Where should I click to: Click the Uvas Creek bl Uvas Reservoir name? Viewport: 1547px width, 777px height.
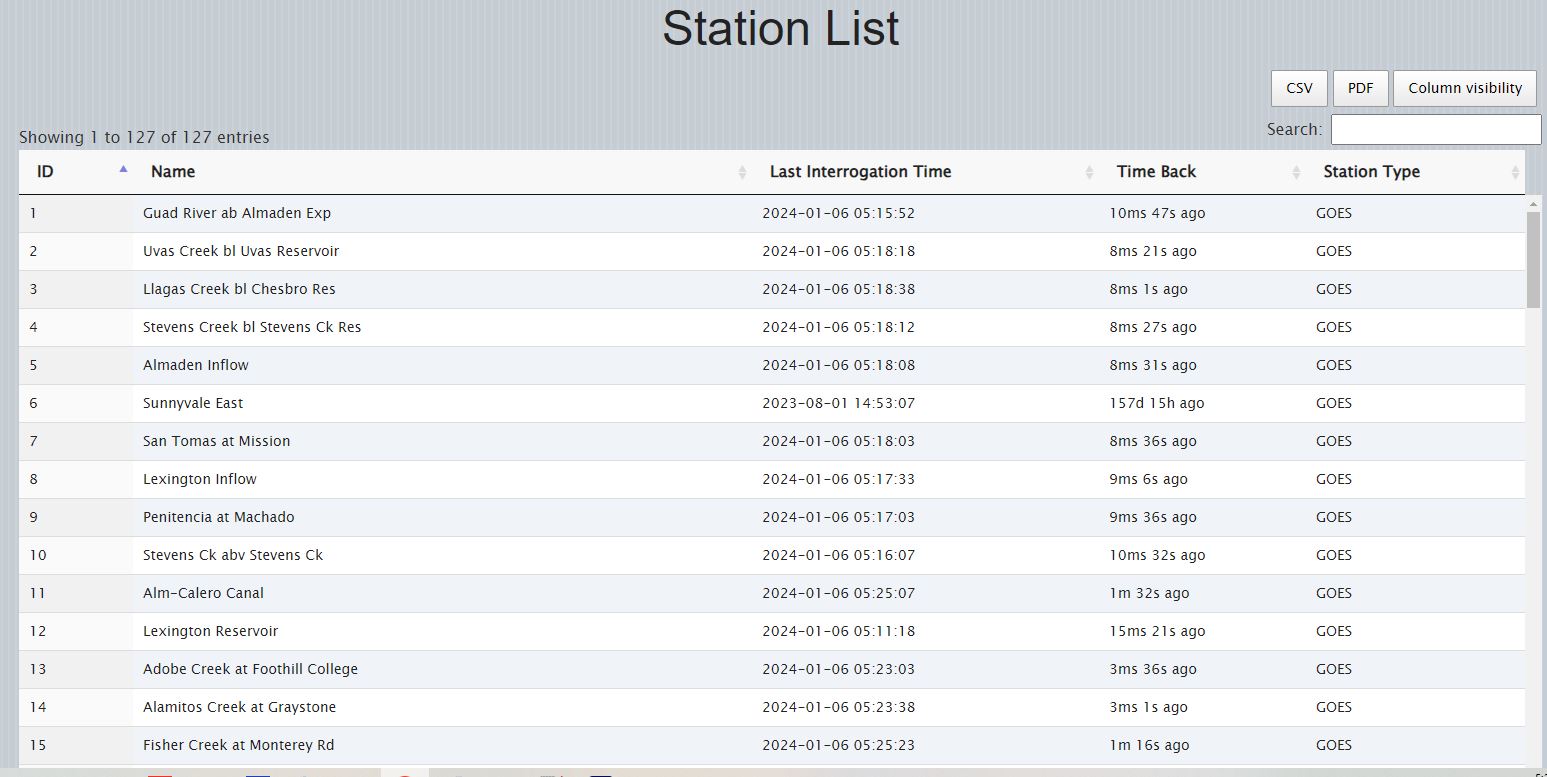pyautogui.click(x=241, y=251)
